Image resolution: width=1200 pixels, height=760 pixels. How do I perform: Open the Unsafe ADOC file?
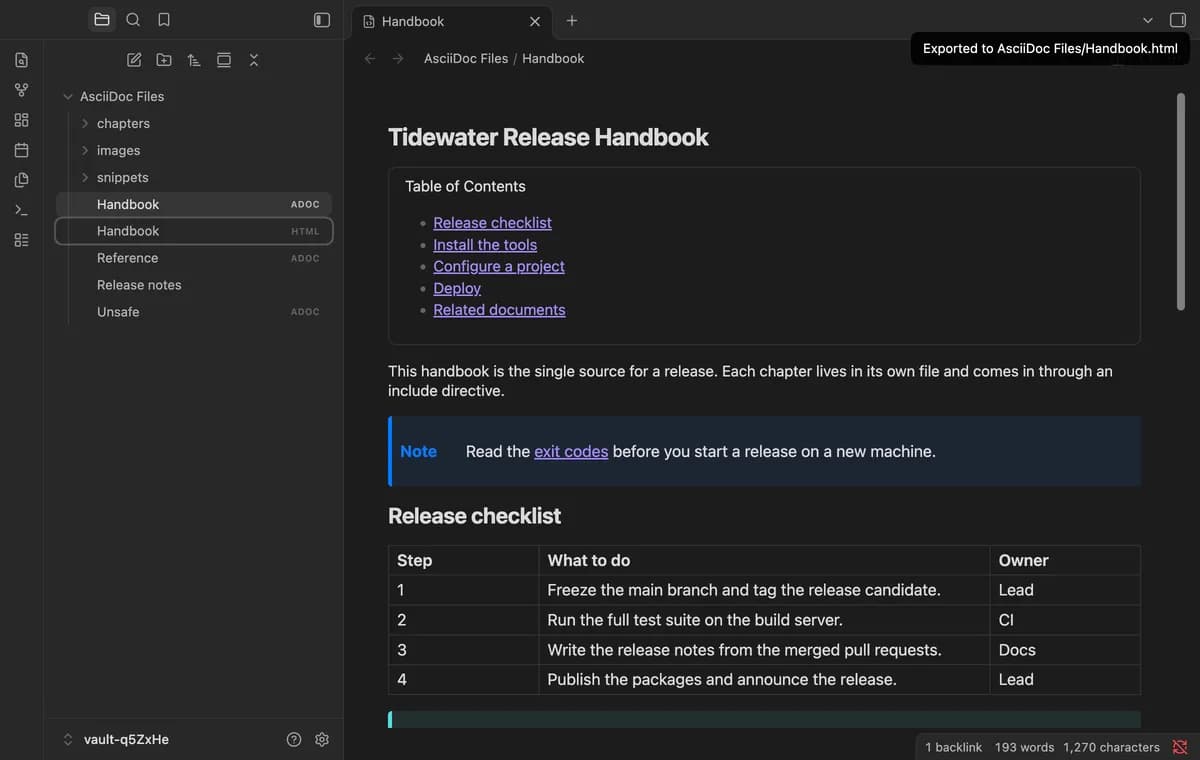(194, 312)
